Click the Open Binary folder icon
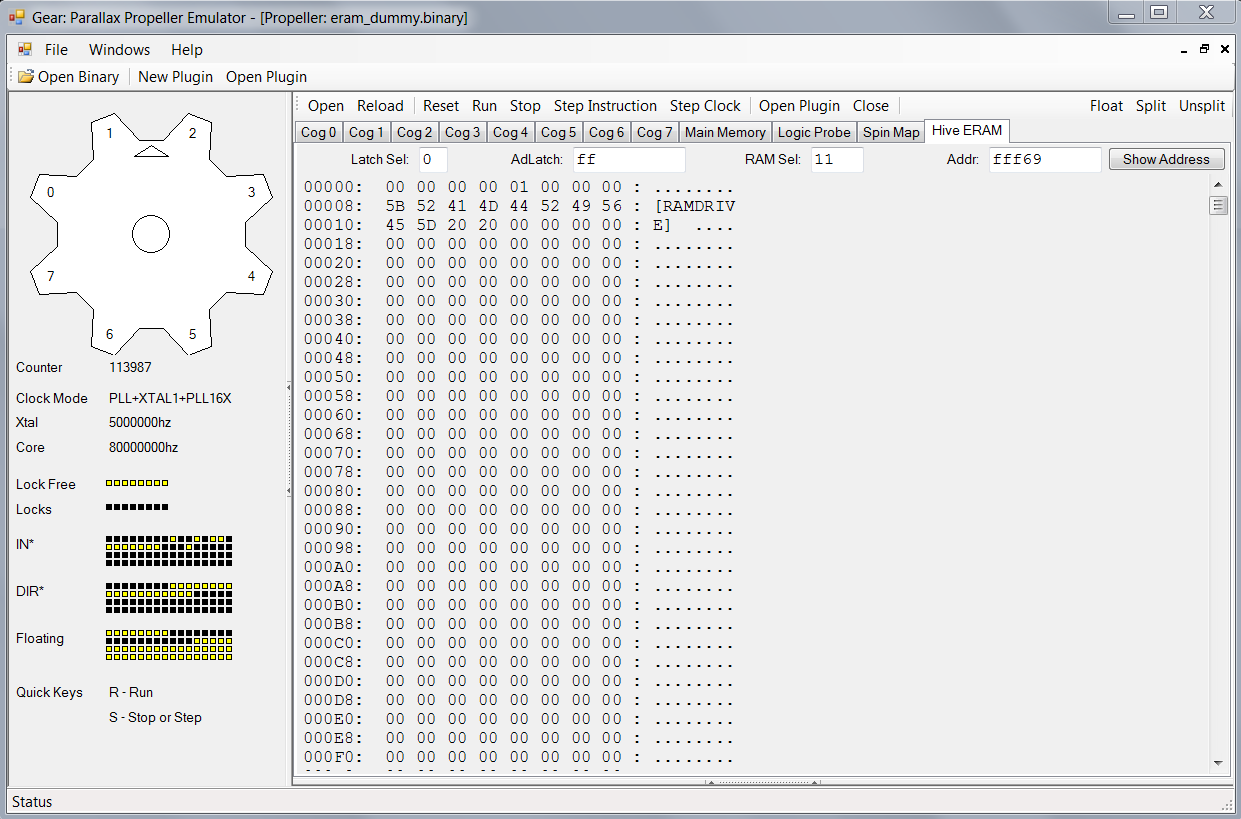Viewport: 1241px width, 819px height. click(x=26, y=77)
